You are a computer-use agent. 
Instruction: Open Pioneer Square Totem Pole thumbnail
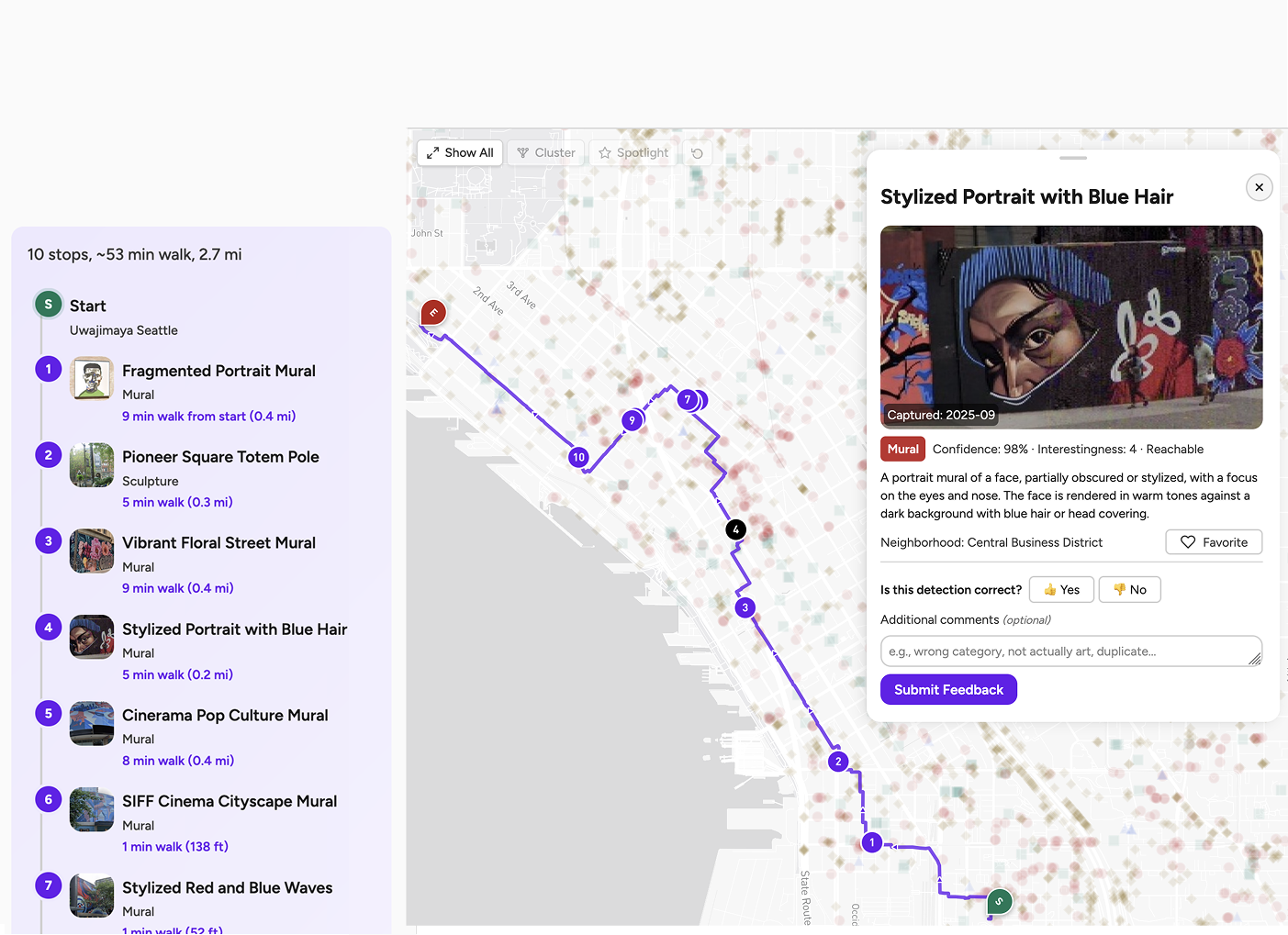92,465
